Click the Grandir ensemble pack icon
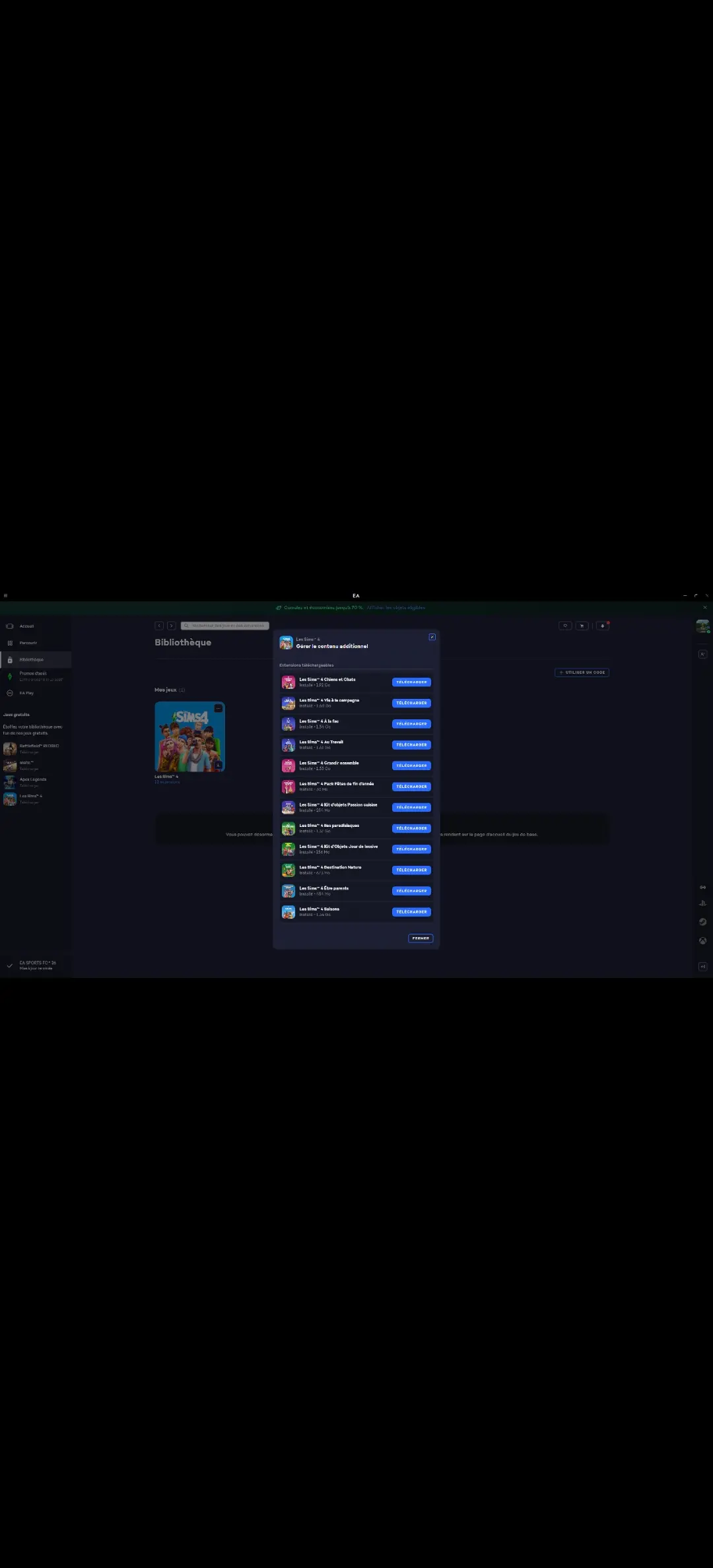The image size is (713, 1568). click(x=289, y=766)
